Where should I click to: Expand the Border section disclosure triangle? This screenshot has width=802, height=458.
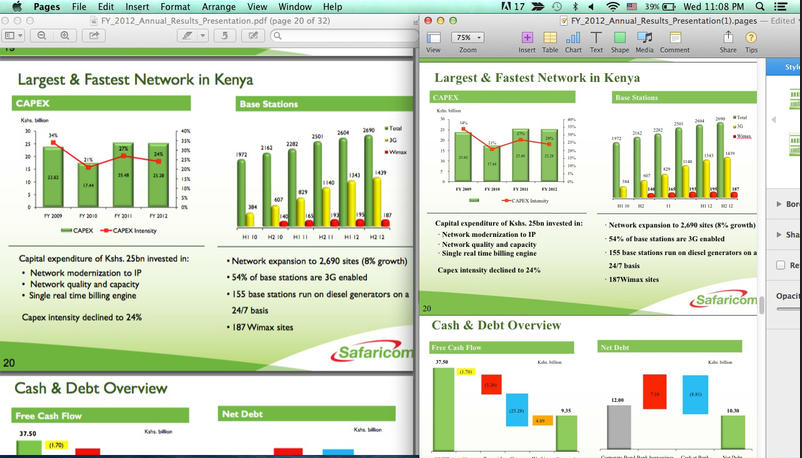779,204
